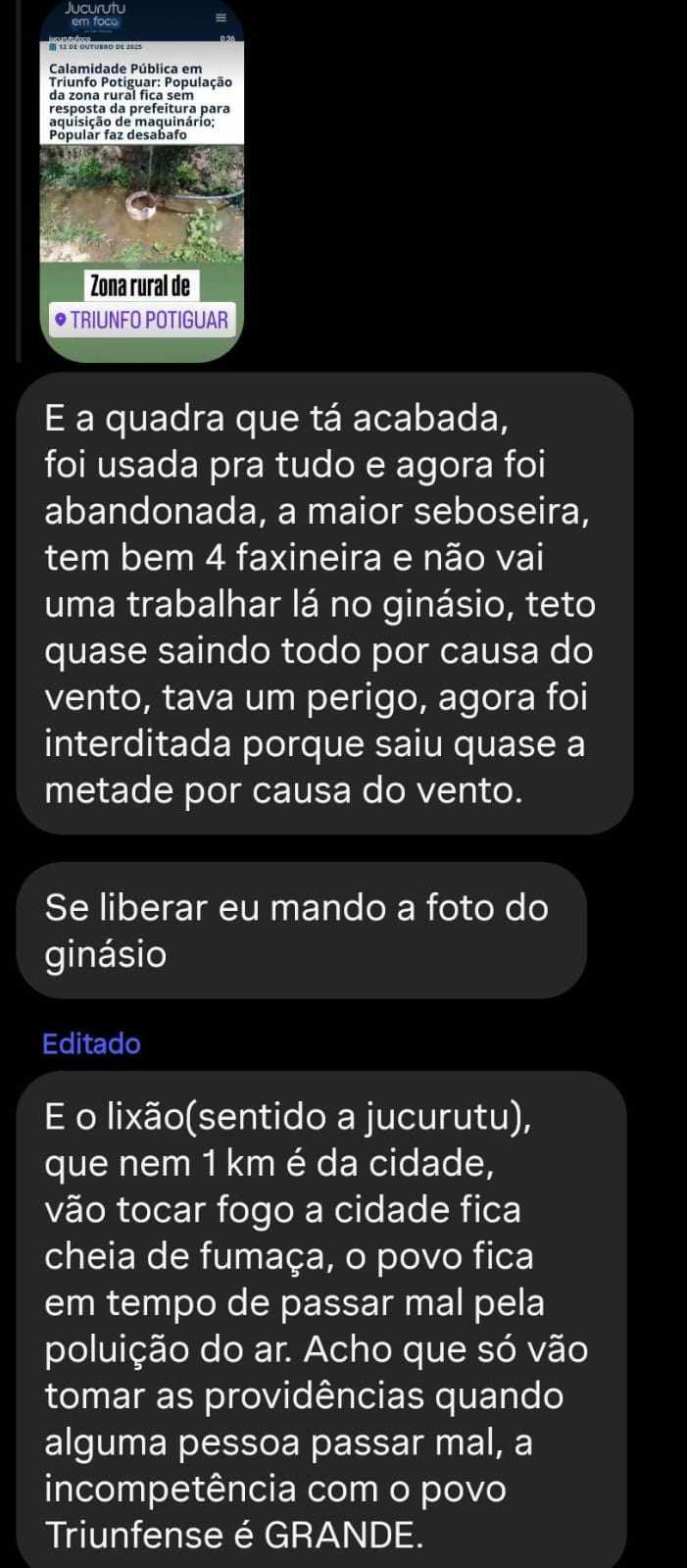The height and width of the screenshot is (1568, 687).
Task: Open the TRIUNFO POTIGUAR location sticker
Action: (x=142, y=320)
